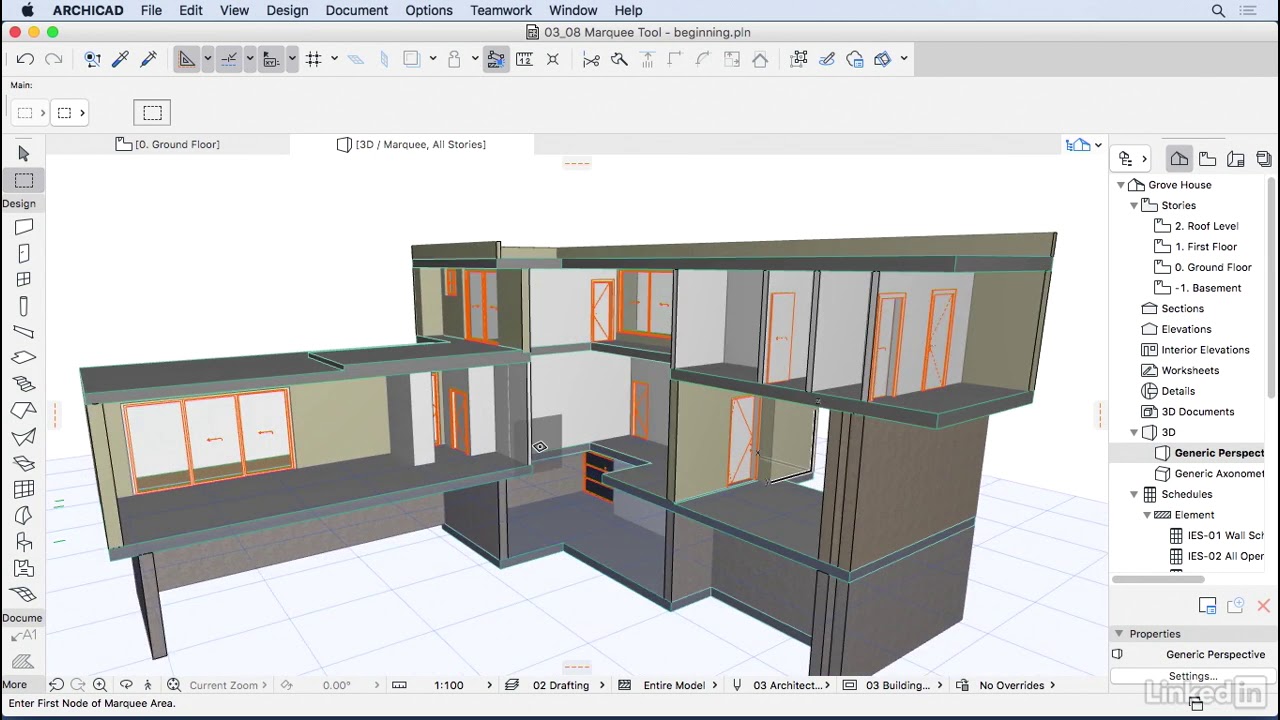Inject parameters with the syringe icon
The width and height of the screenshot is (1280, 720).
(x=149, y=59)
